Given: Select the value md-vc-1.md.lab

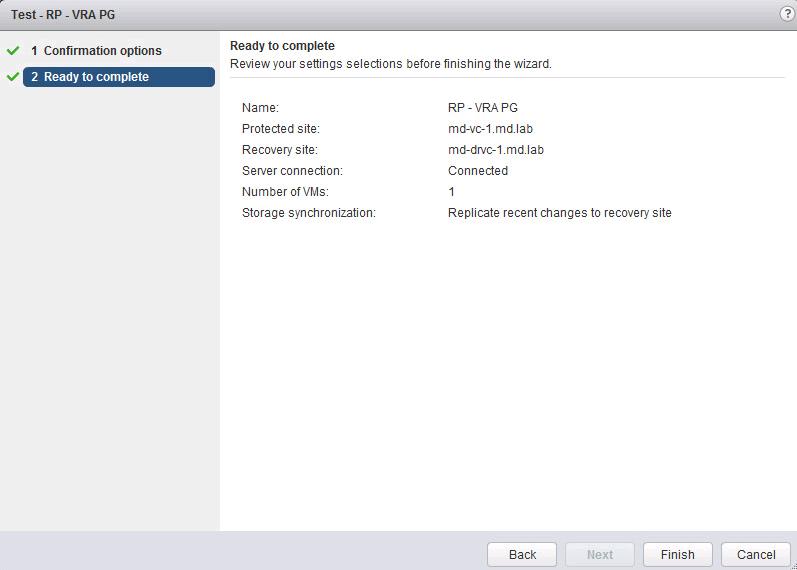Looking at the screenshot, I should 490,129.
